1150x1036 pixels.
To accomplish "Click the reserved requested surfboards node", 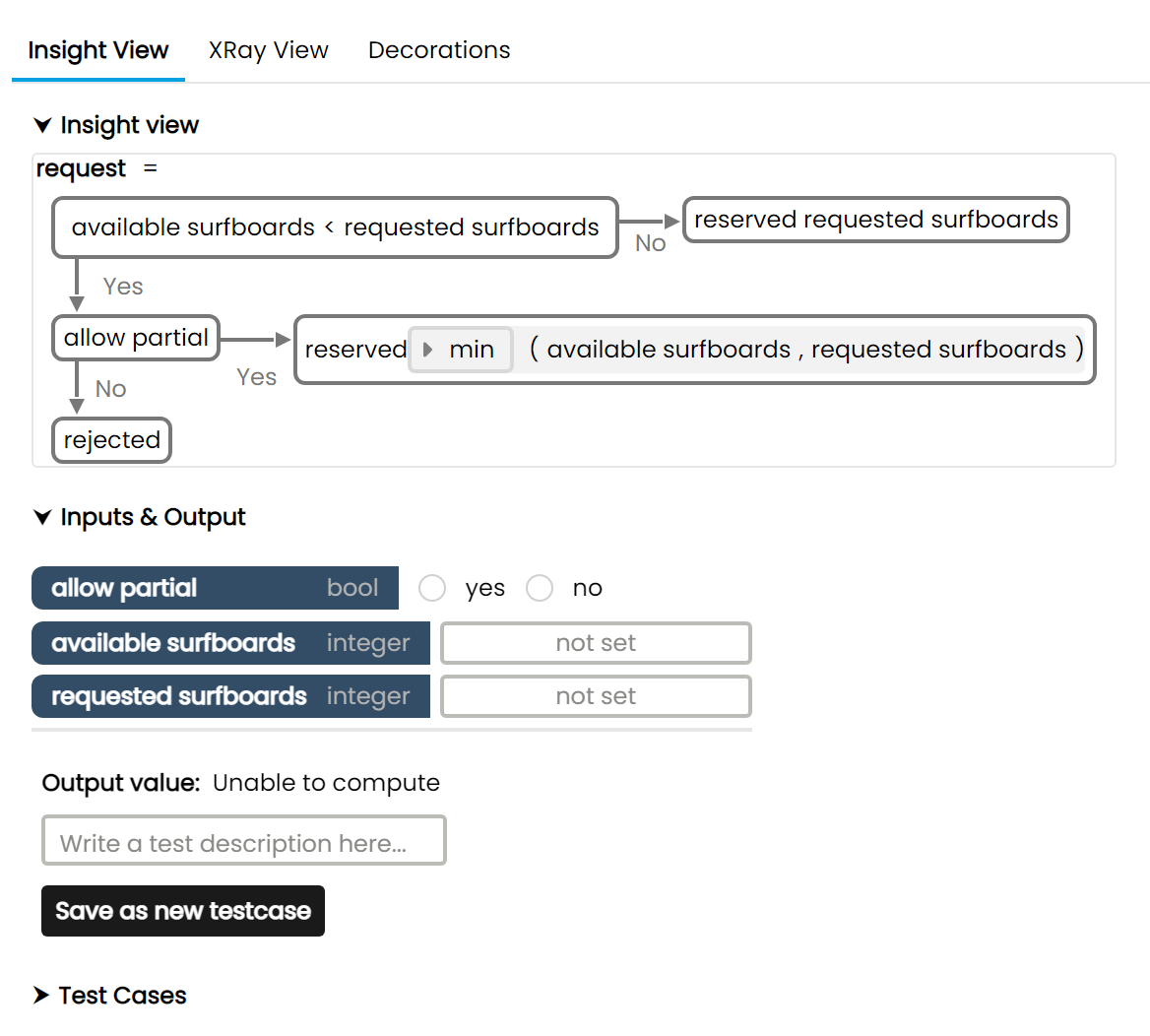I will tap(875, 220).
